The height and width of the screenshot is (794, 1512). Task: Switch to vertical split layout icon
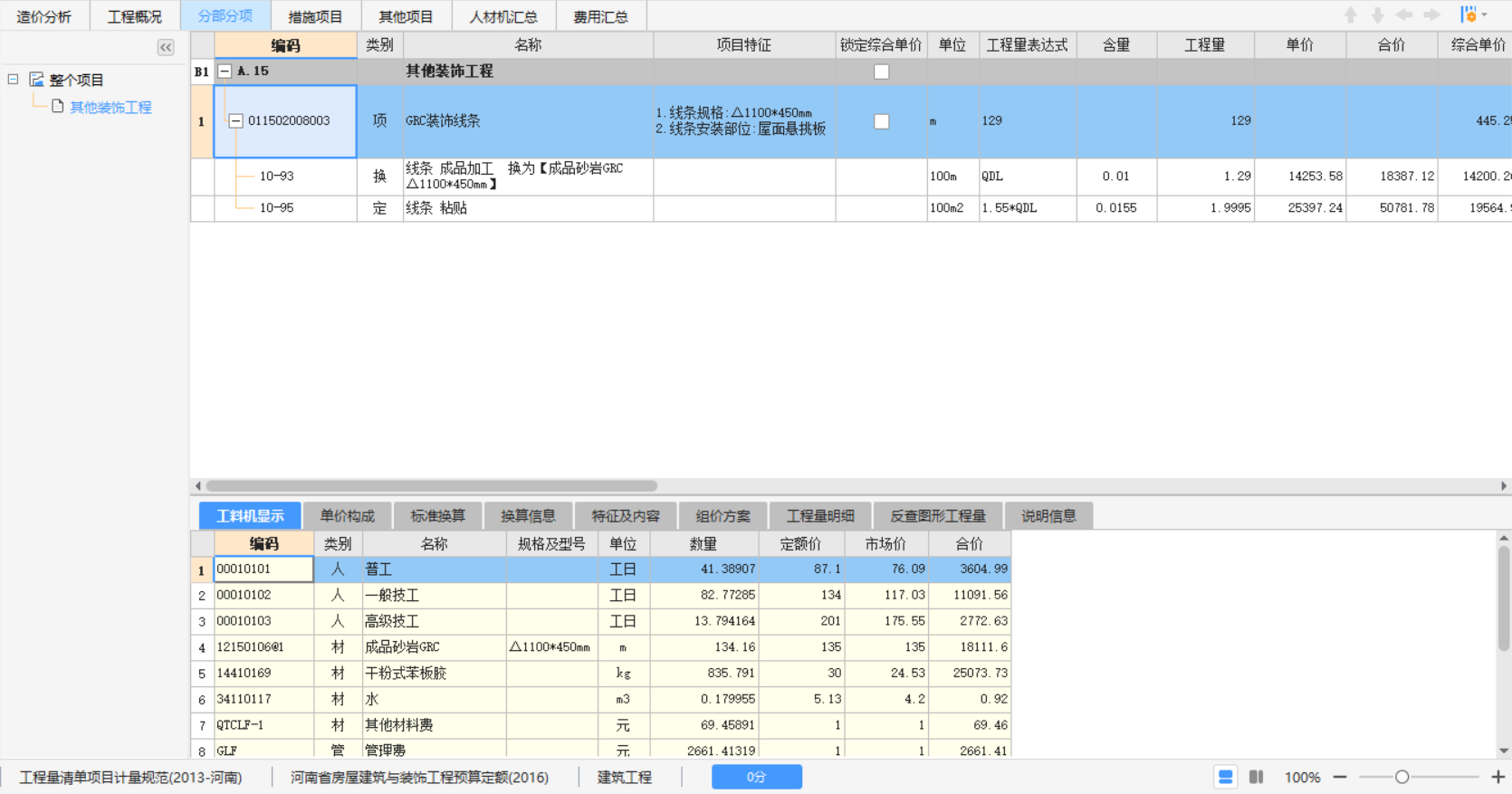tap(1256, 777)
